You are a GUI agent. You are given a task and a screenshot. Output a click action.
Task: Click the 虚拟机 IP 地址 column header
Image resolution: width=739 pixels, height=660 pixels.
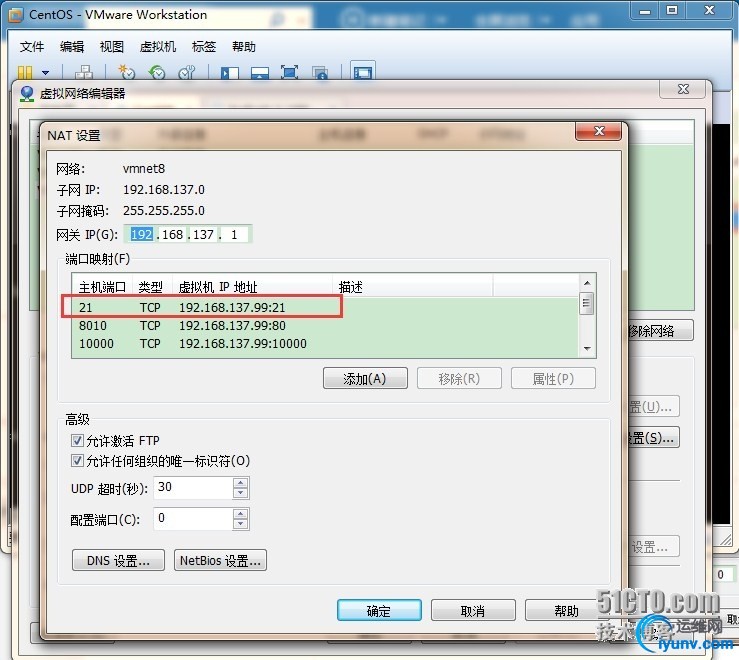[253, 287]
